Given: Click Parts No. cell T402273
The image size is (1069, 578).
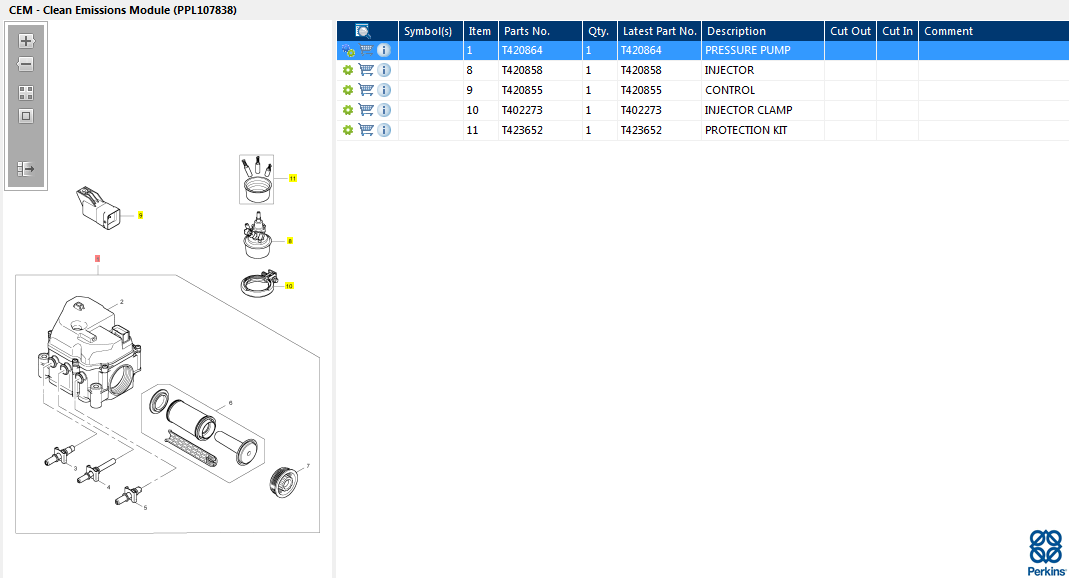Looking at the screenshot, I should 540,110.
